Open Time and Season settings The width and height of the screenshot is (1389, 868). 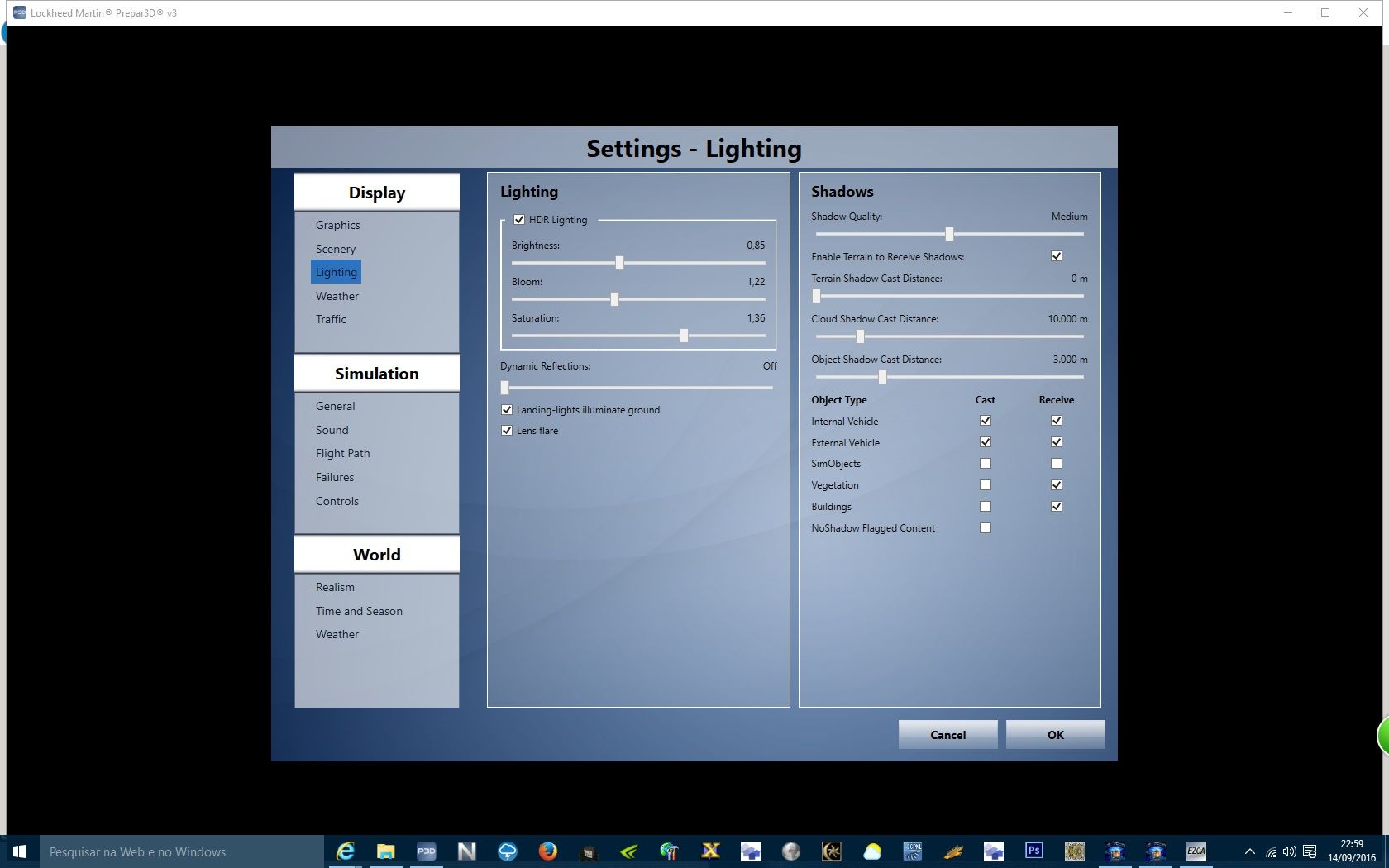pyautogui.click(x=359, y=611)
